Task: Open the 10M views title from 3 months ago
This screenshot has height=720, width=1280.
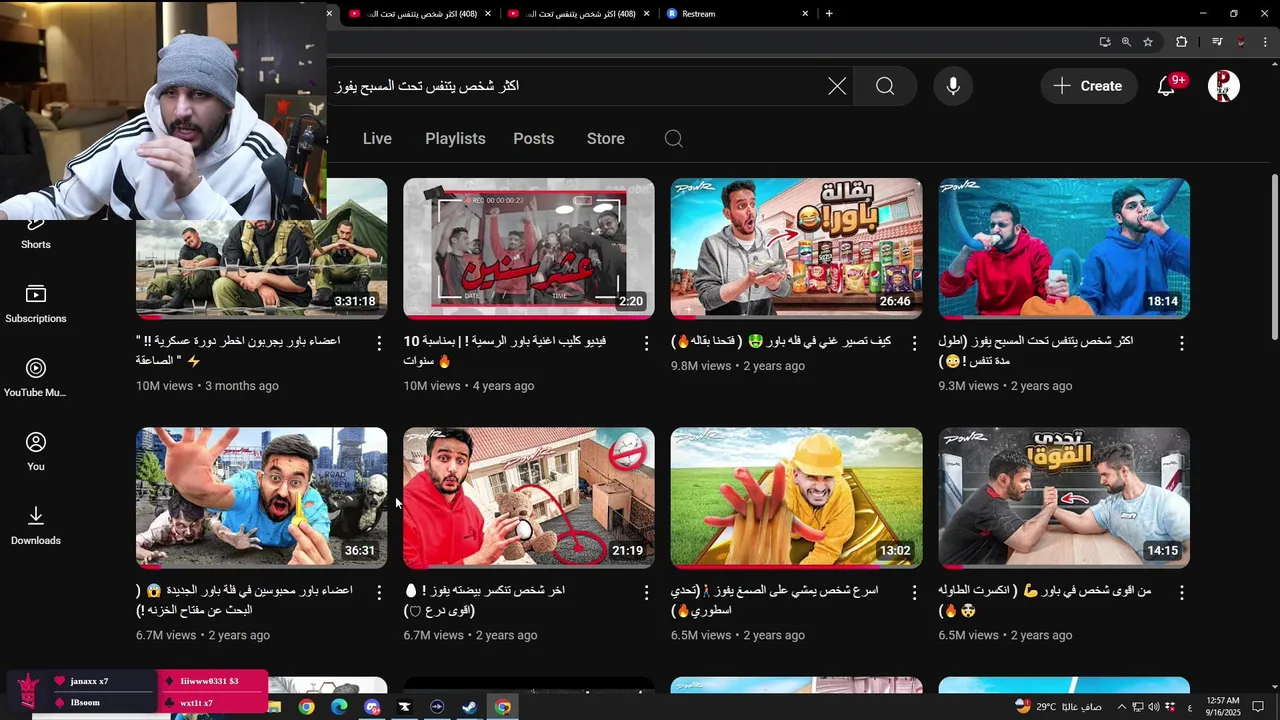Action: tap(238, 351)
